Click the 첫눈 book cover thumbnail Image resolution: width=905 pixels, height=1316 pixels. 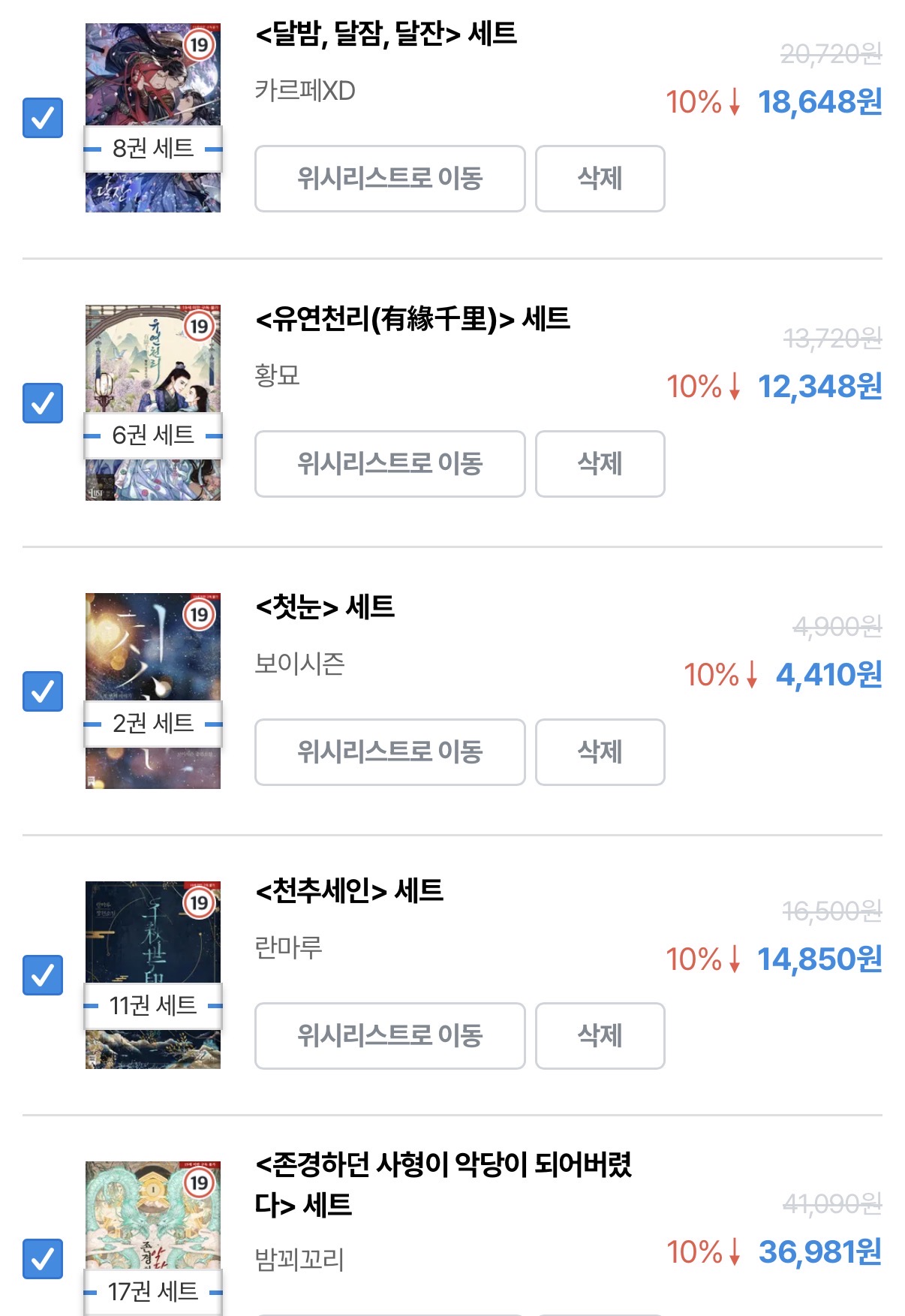pyautogui.click(x=153, y=646)
